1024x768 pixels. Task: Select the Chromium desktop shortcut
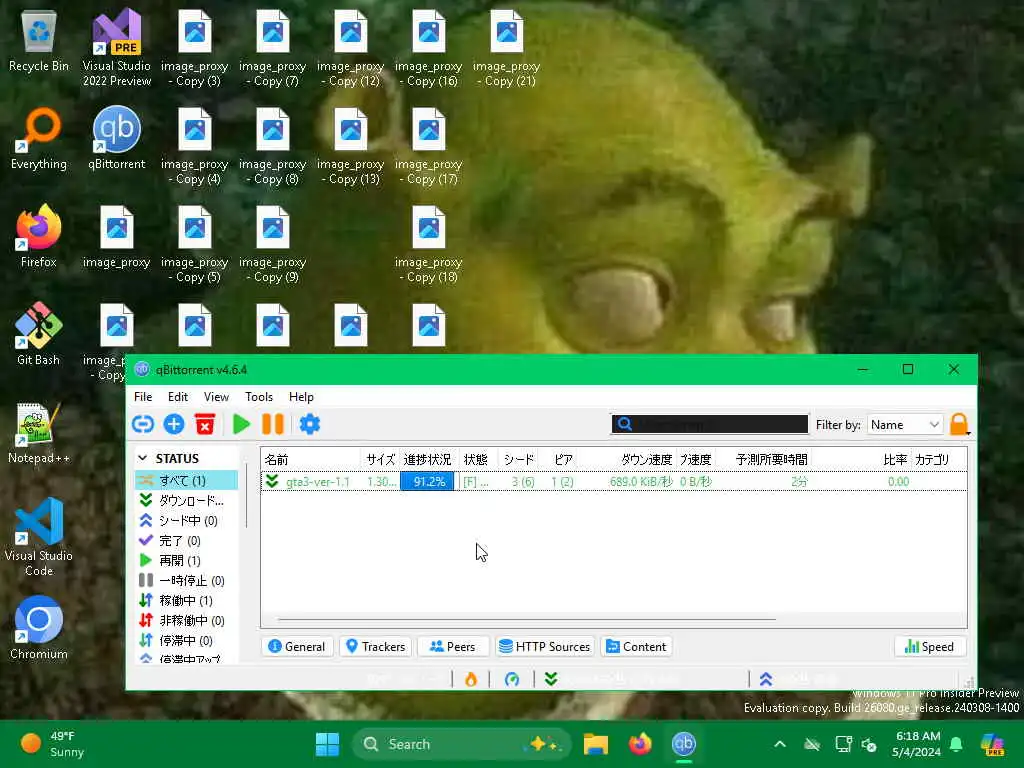39,628
